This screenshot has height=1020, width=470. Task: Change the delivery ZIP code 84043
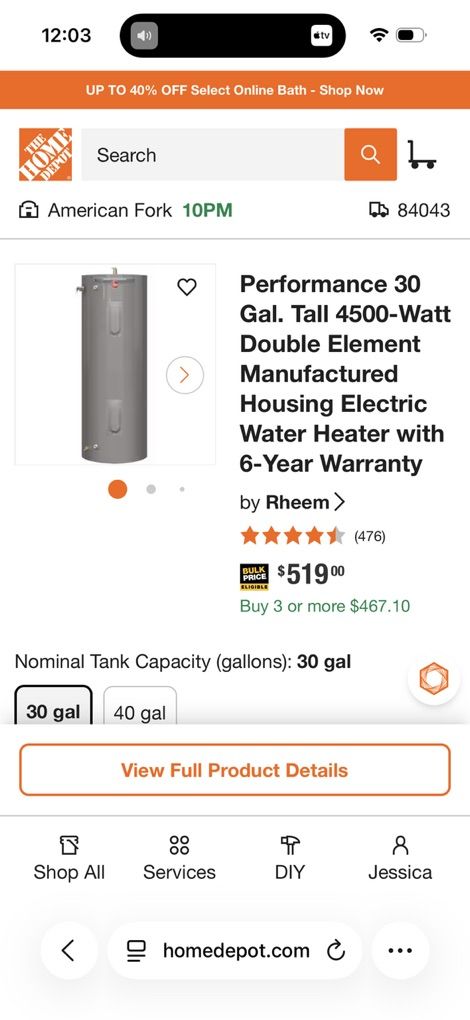point(410,210)
